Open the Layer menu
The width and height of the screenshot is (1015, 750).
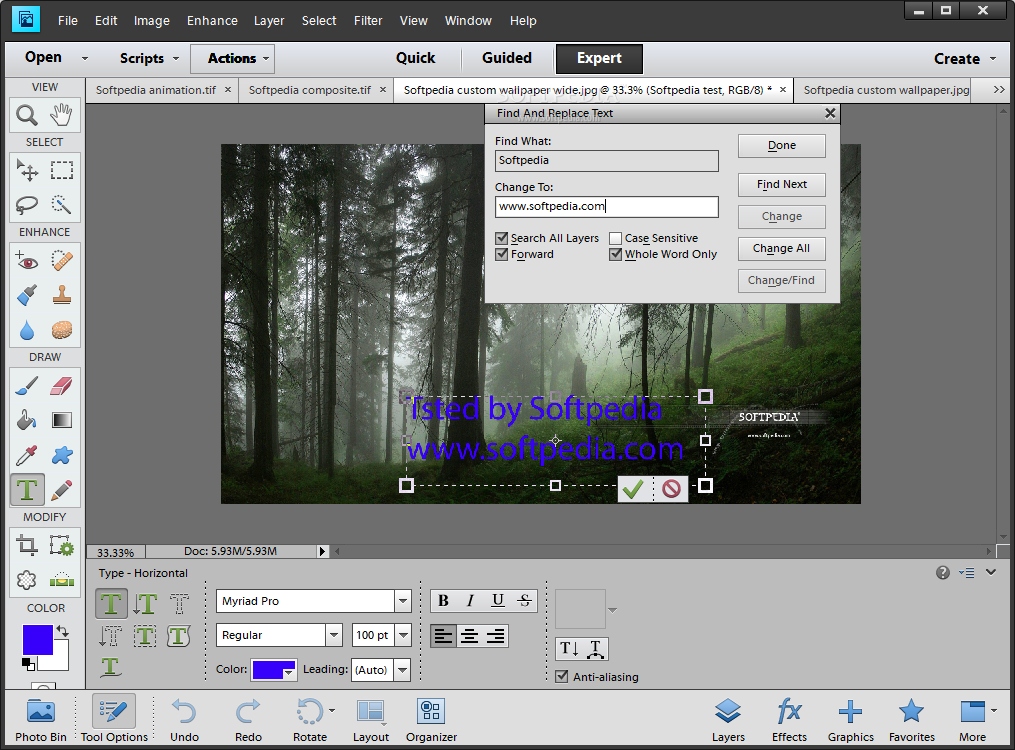click(269, 21)
